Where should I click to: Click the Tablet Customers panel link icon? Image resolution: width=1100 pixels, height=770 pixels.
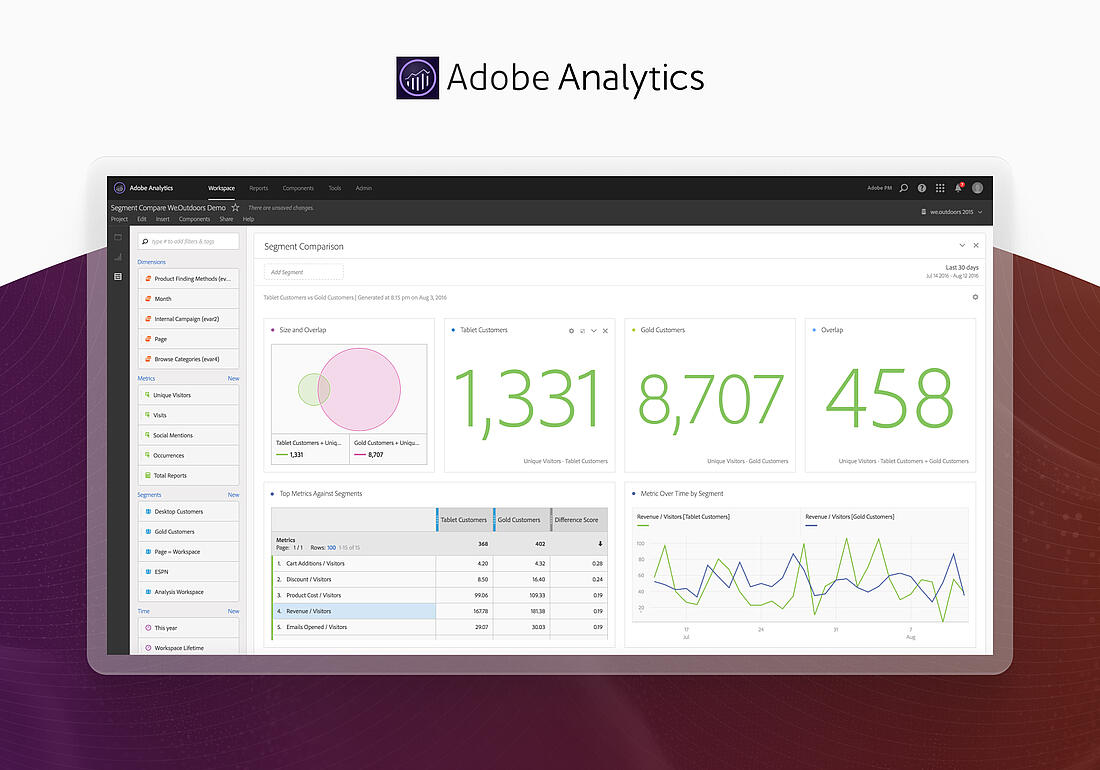(582, 330)
